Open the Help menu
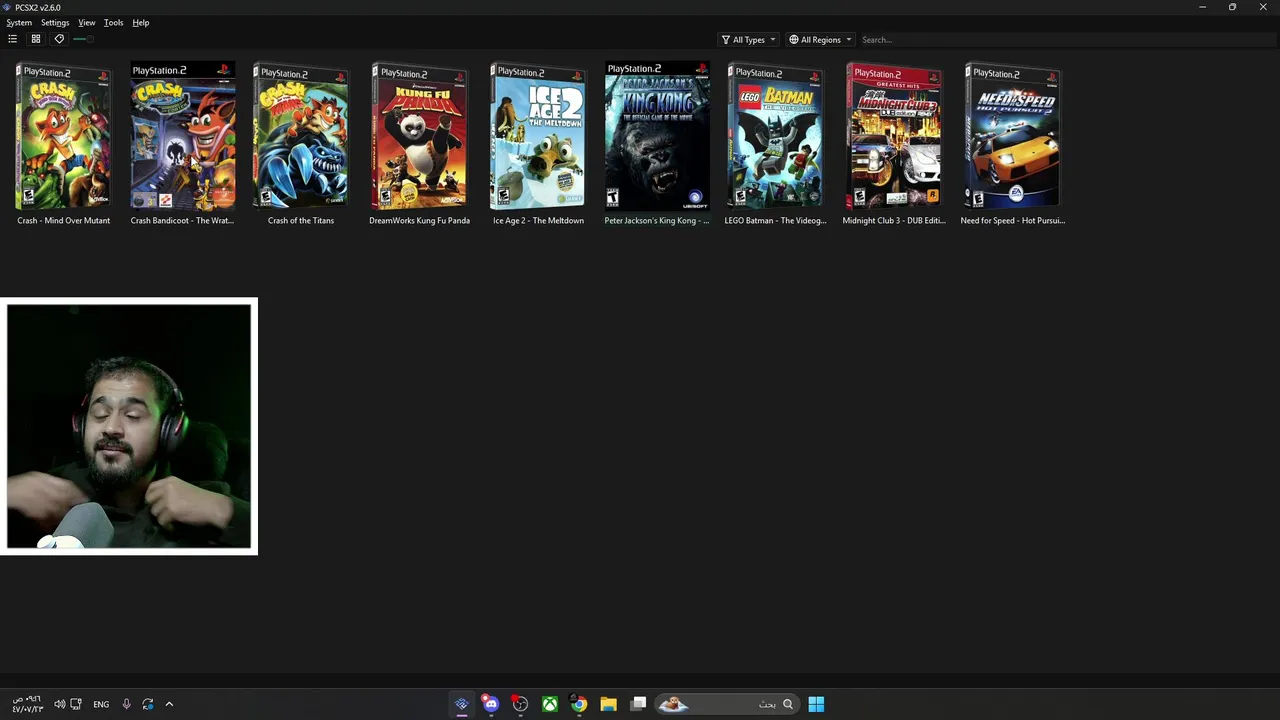Screen dimensions: 1280x720 click(x=141, y=23)
